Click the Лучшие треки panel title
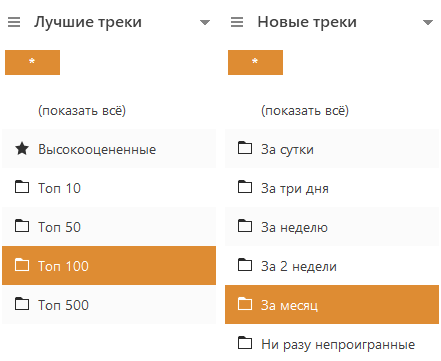The width and height of the screenshot is (441, 361). (88, 22)
